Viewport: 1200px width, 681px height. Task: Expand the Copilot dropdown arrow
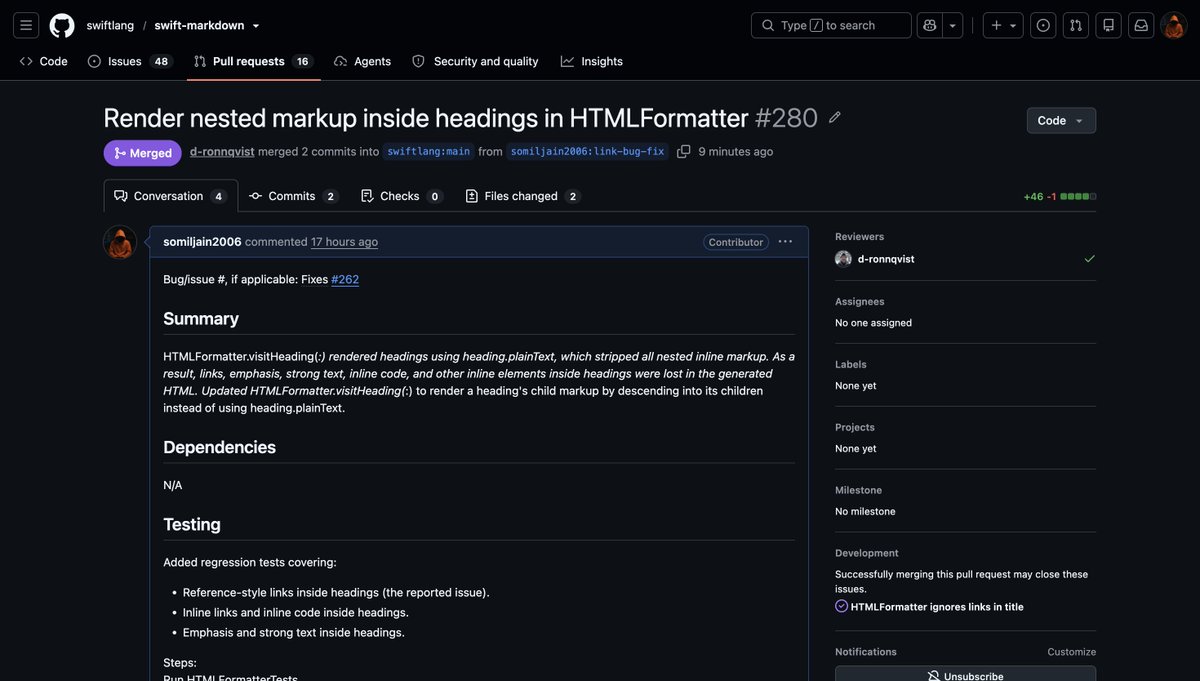pos(953,25)
